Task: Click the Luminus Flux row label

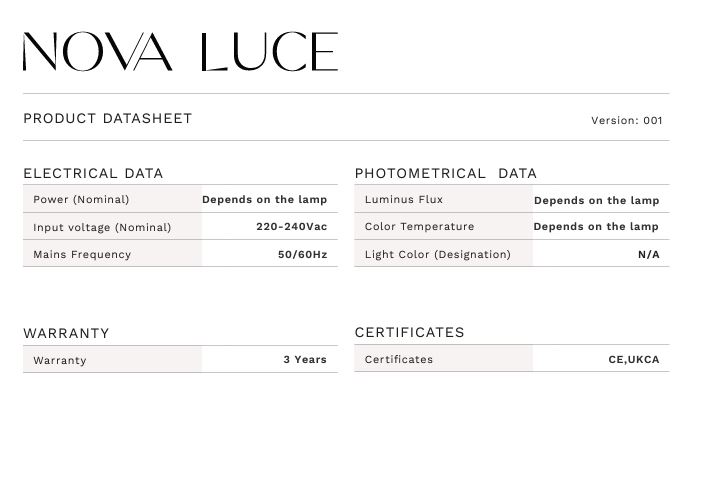Action: [404, 200]
